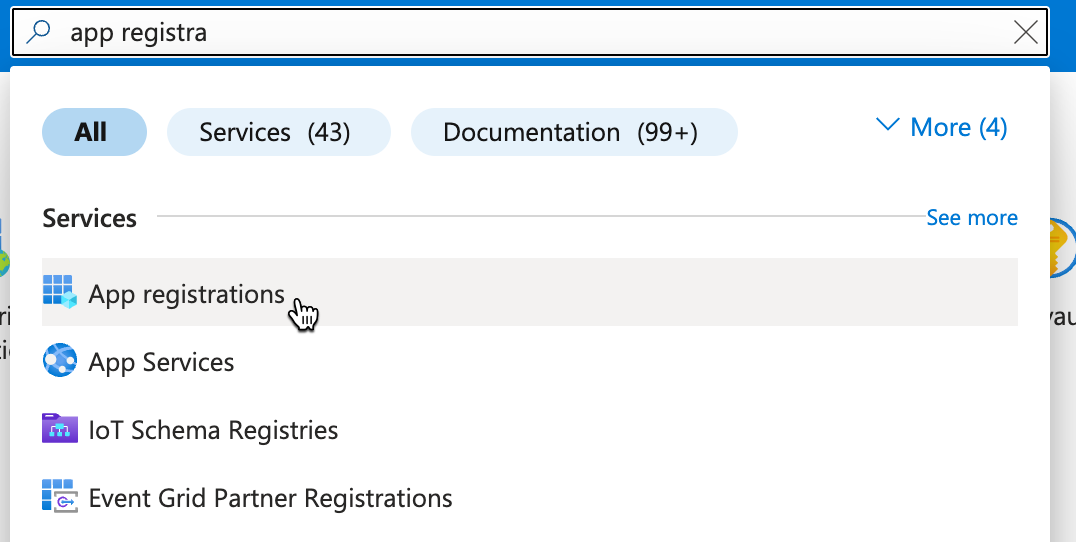The height and width of the screenshot is (542, 1076).
Task: Click the App Services globe icon
Action: [x=59, y=360]
